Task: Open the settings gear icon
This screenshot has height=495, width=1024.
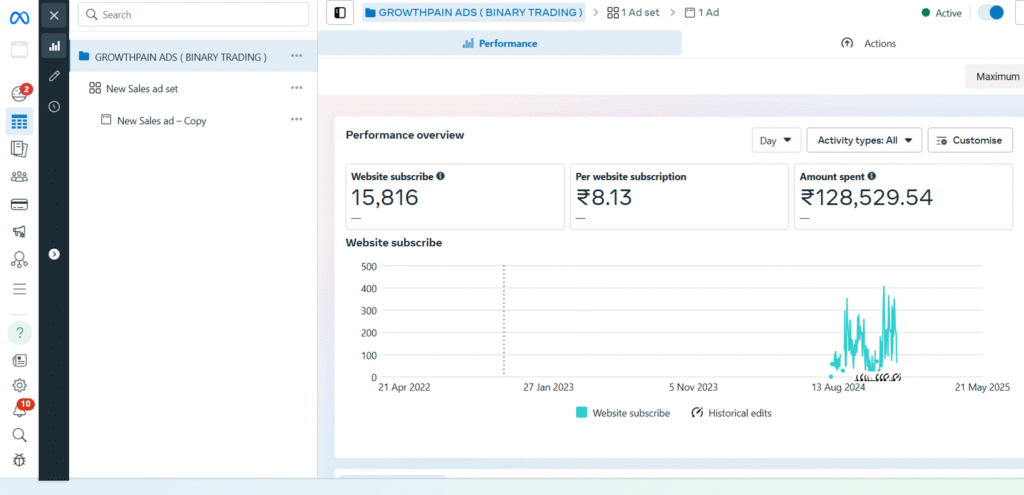Action: click(19, 385)
